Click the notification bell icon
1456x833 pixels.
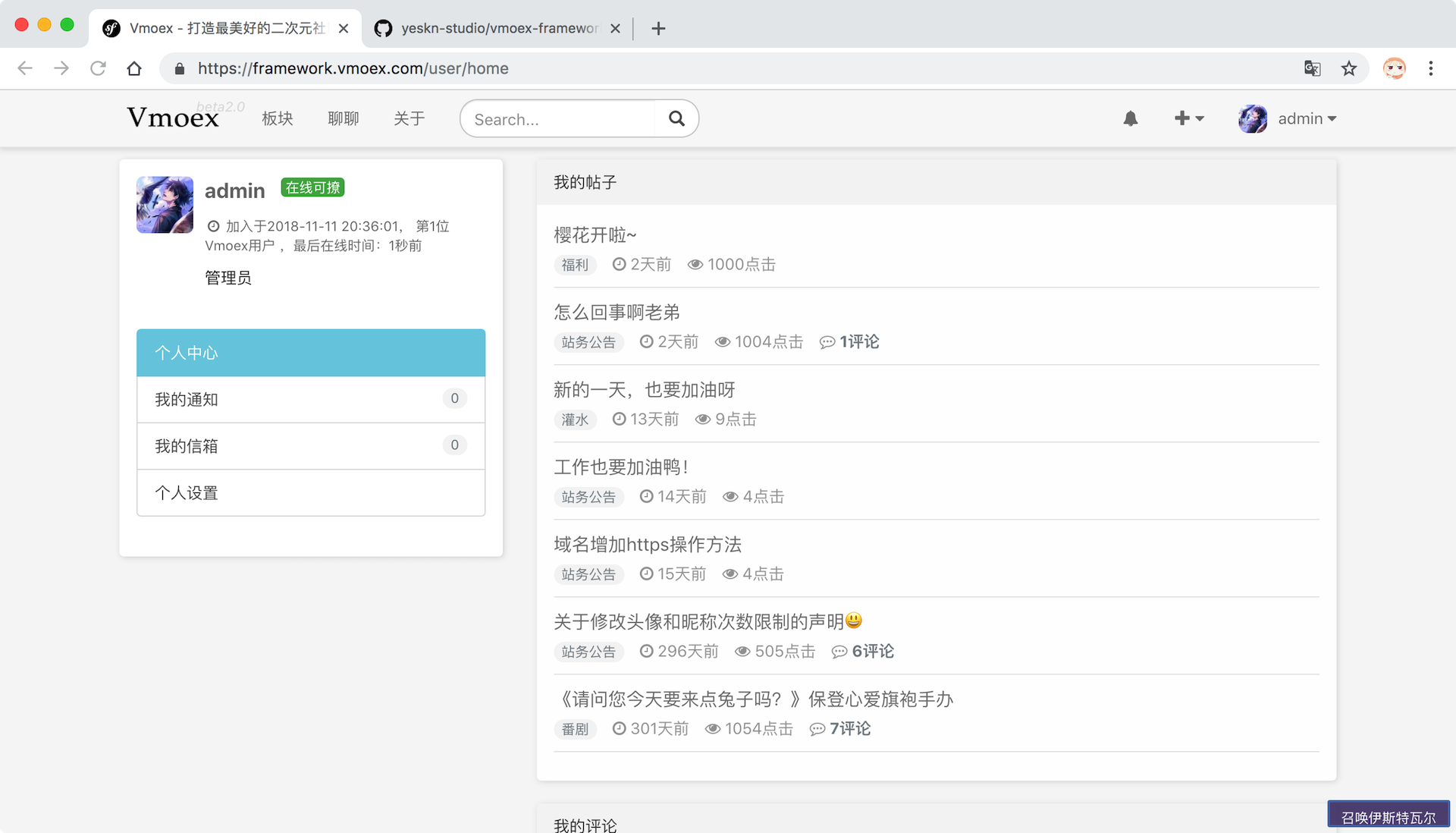(x=1130, y=118)
